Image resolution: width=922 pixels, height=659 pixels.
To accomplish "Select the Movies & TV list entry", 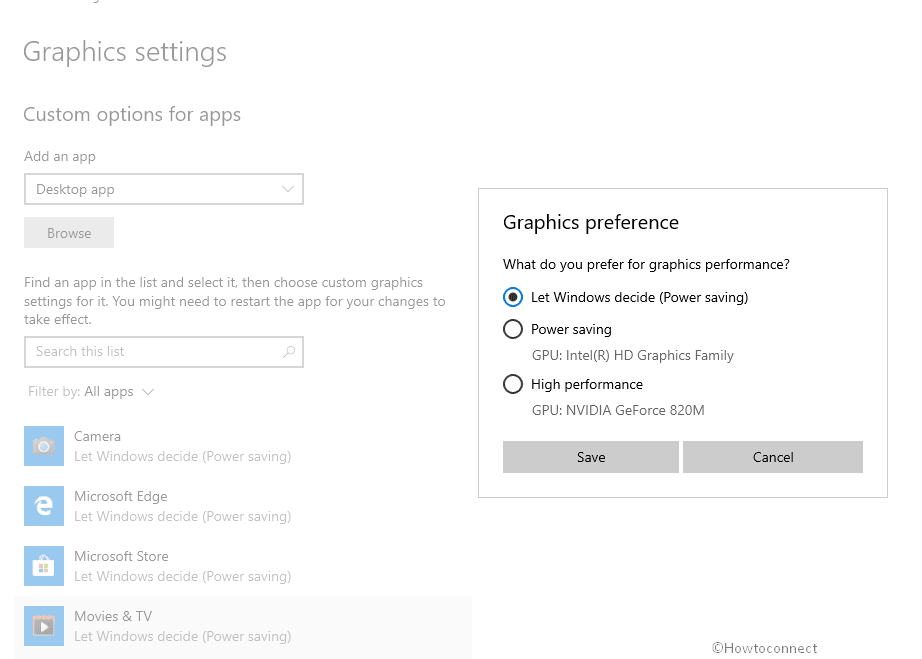I will pos(243,627).
